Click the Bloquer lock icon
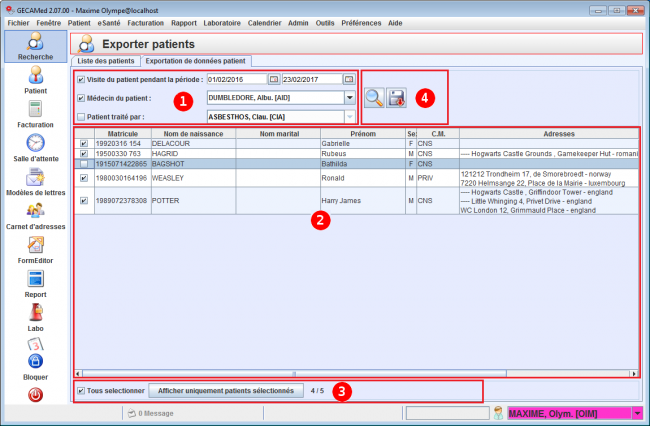Image resolution: width=650 pixels, height=426 pixels. 35,363
